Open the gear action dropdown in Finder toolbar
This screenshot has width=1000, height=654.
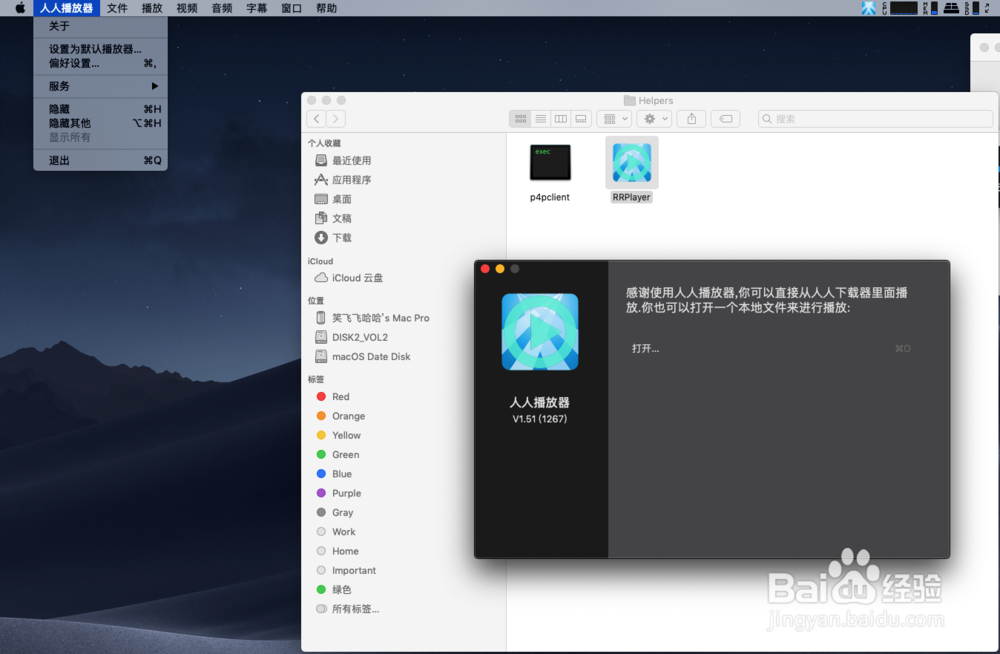(654, 119)
